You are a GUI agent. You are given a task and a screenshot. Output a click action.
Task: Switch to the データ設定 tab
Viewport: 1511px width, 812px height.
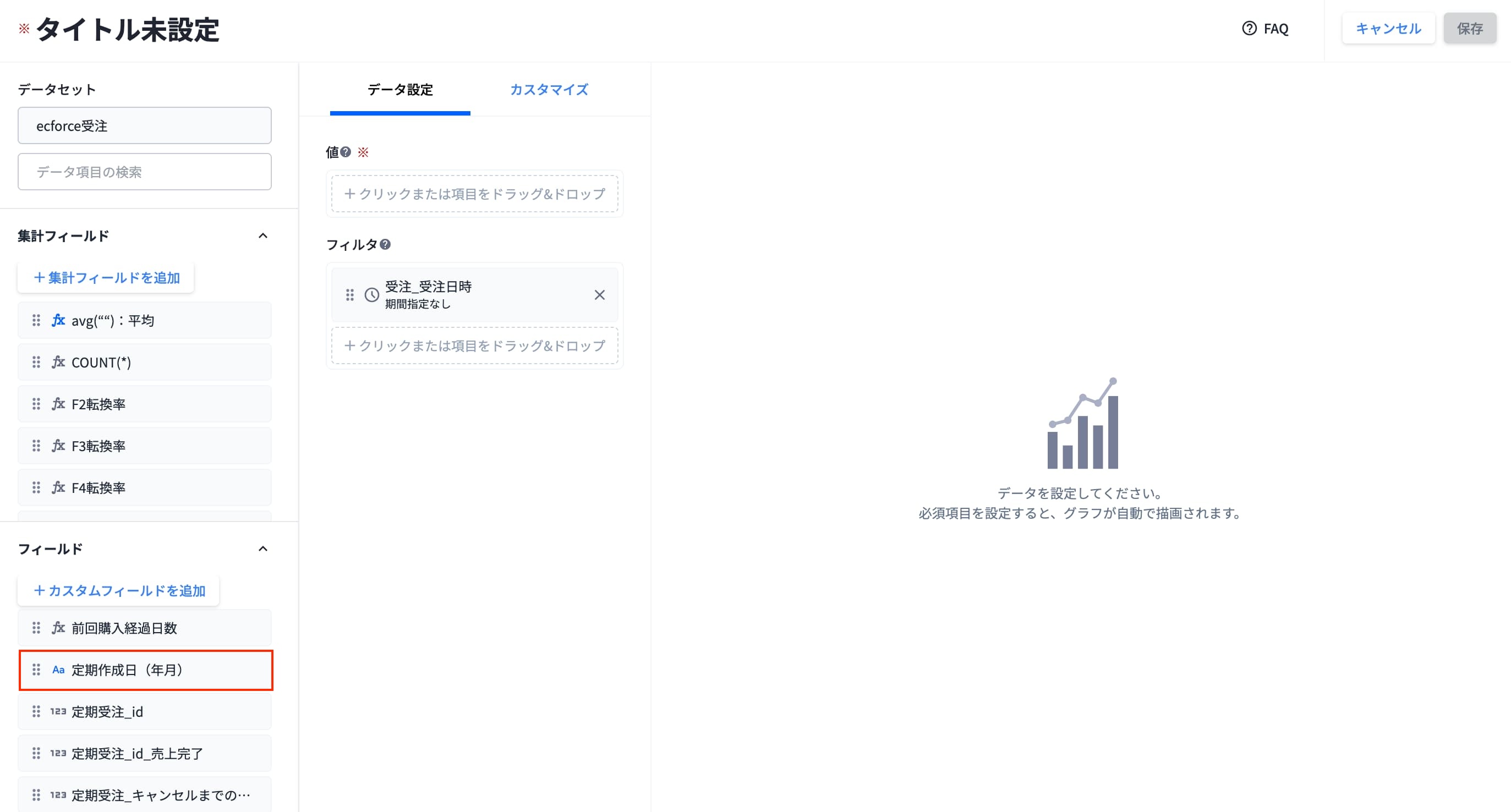tap(400, 90)
